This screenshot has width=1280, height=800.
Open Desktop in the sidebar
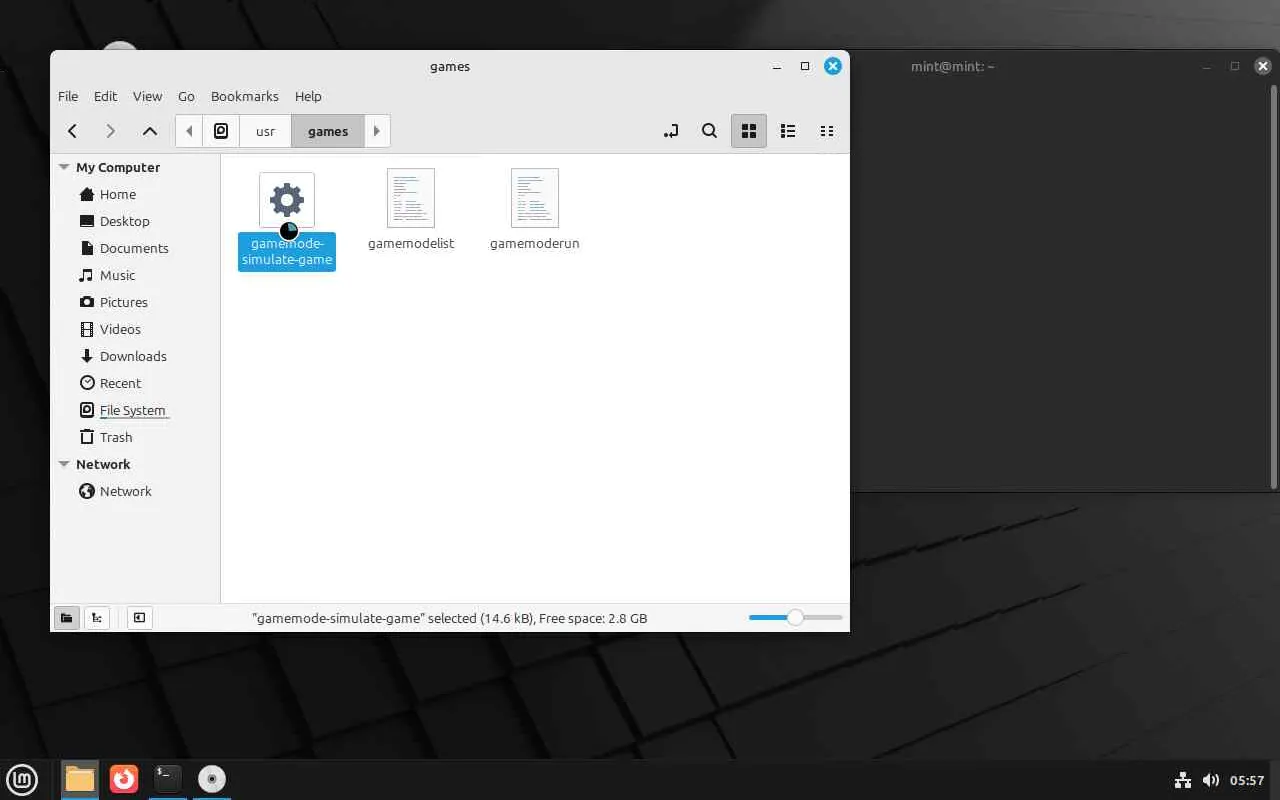point(124,221)
